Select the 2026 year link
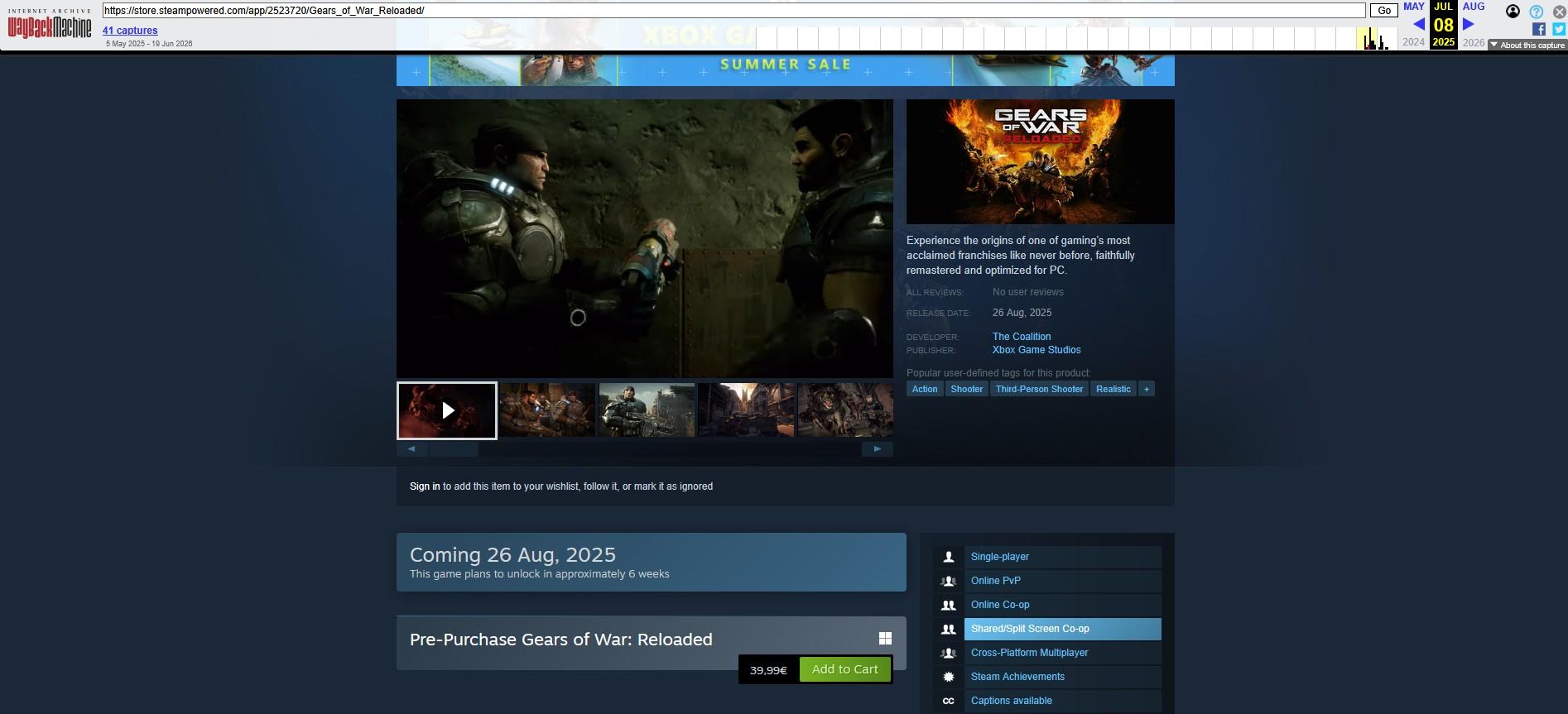Screen dimensions: 1568x714 pos(1474,42)
